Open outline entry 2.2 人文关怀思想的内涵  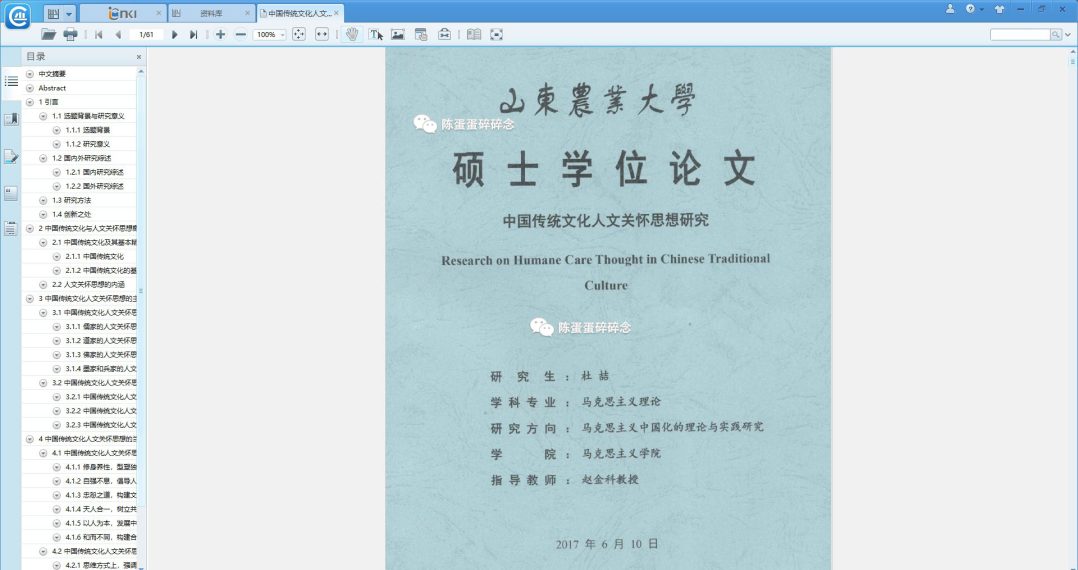[89, 285]
